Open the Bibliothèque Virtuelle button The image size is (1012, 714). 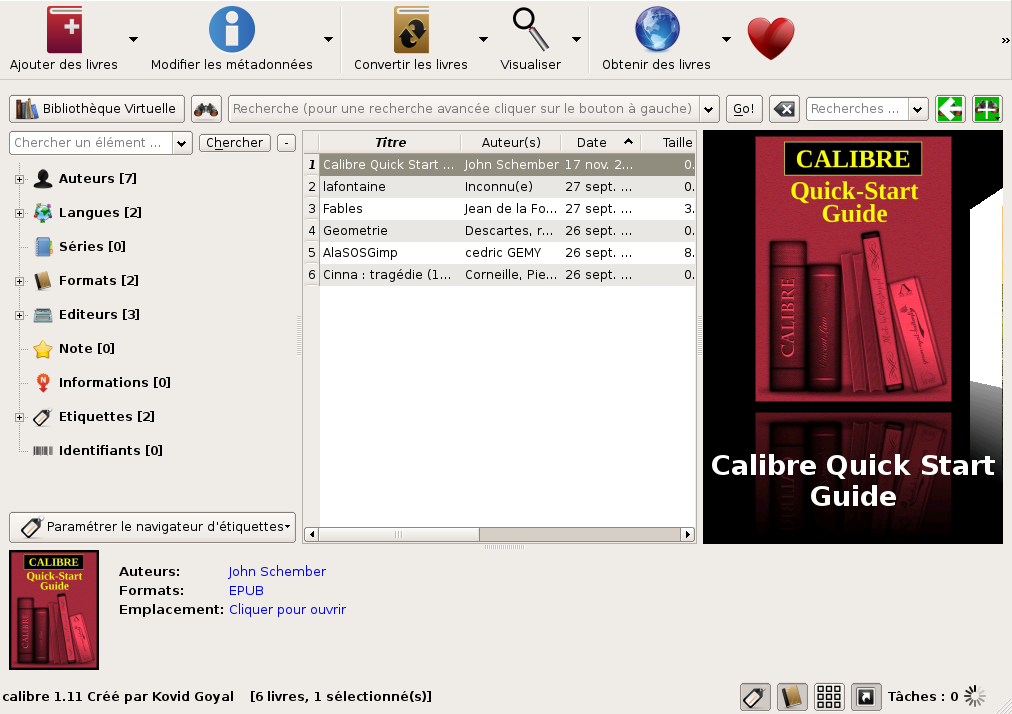pyautogui.click(x=97, y=108)
